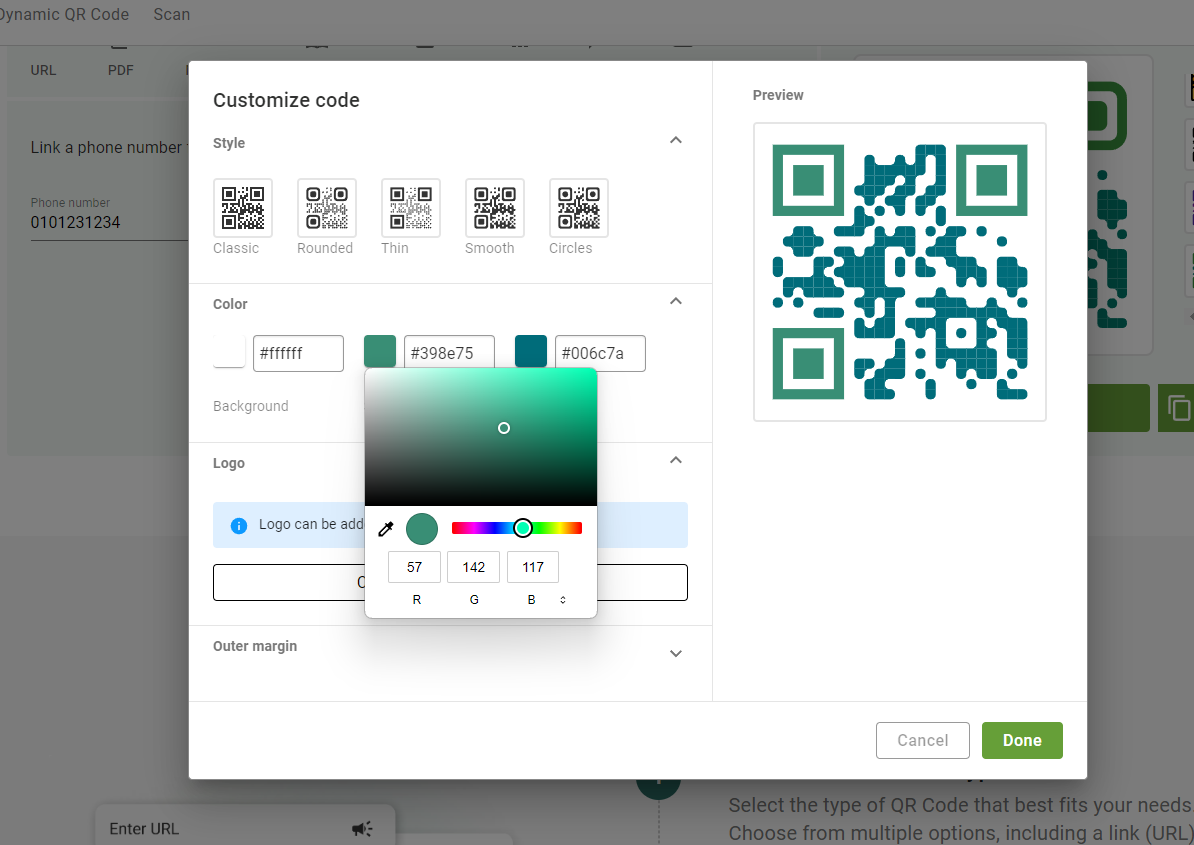Click the Customize code heading
This screenshot has width=1194, height=845.
[x=286, y=100]
